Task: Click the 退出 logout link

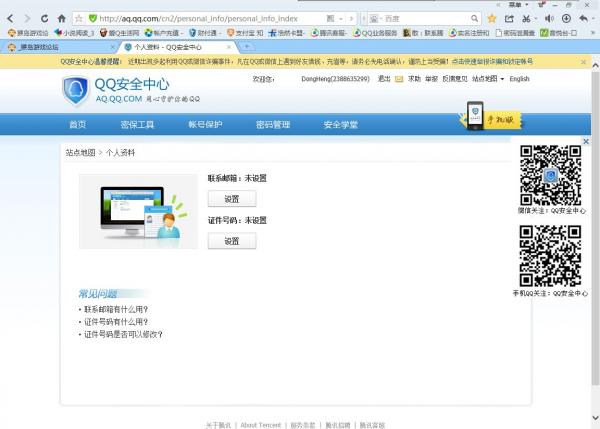Action: pos(384,79)
